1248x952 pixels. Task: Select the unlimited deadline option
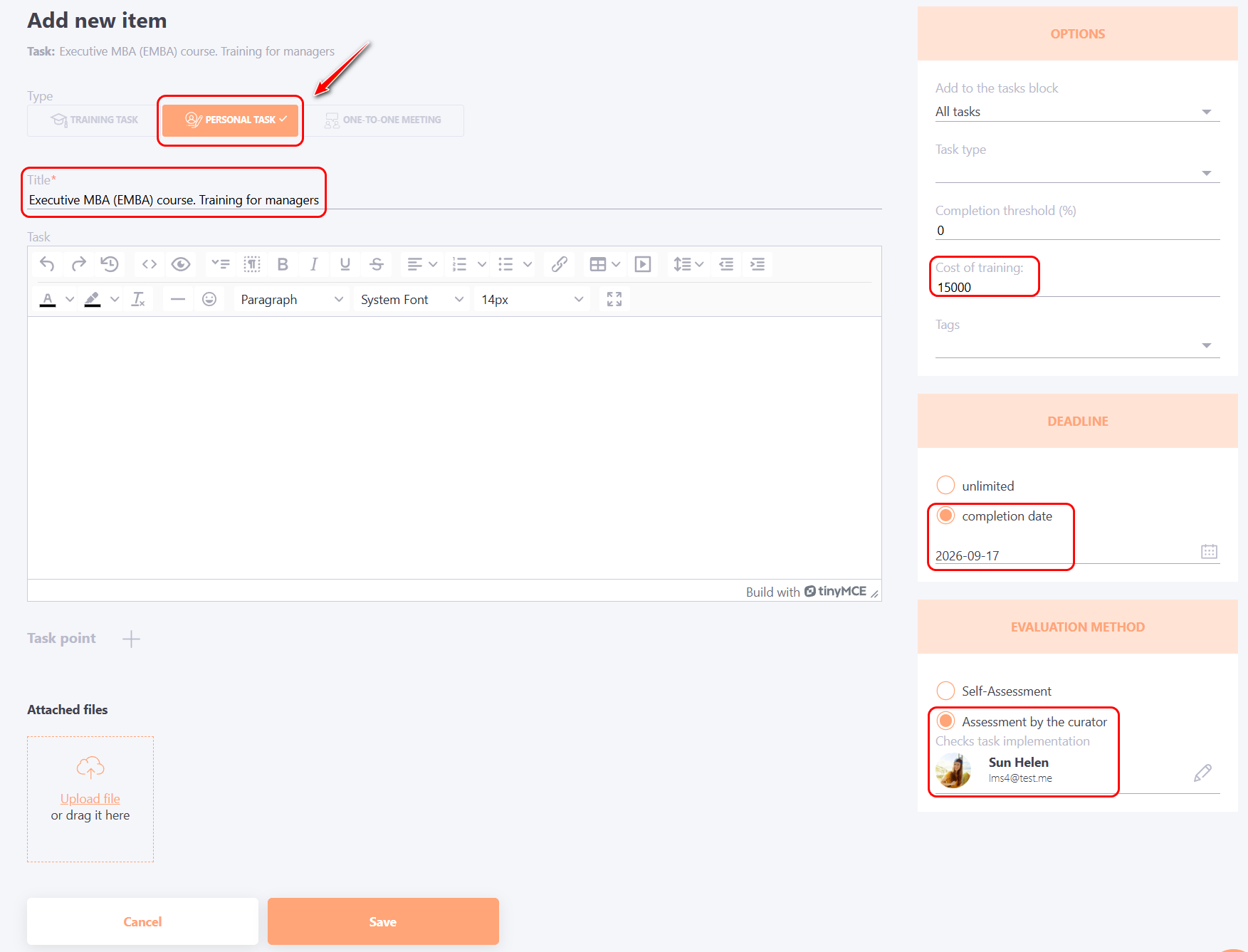pos(945,486)
